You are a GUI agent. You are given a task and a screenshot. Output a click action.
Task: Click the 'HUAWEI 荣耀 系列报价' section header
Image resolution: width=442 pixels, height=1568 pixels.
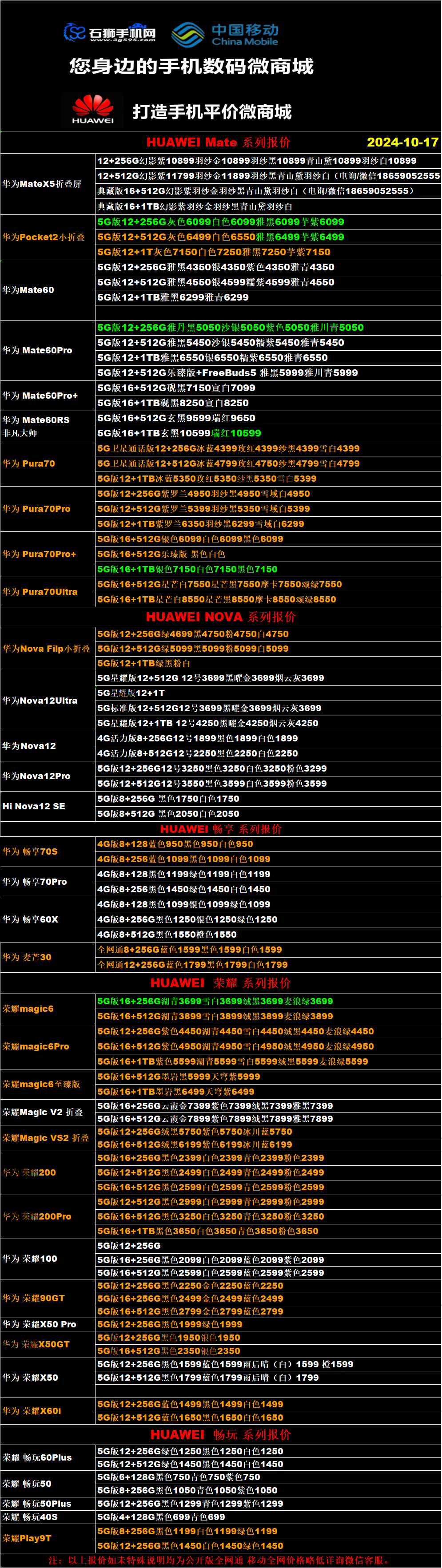[221, 983]
